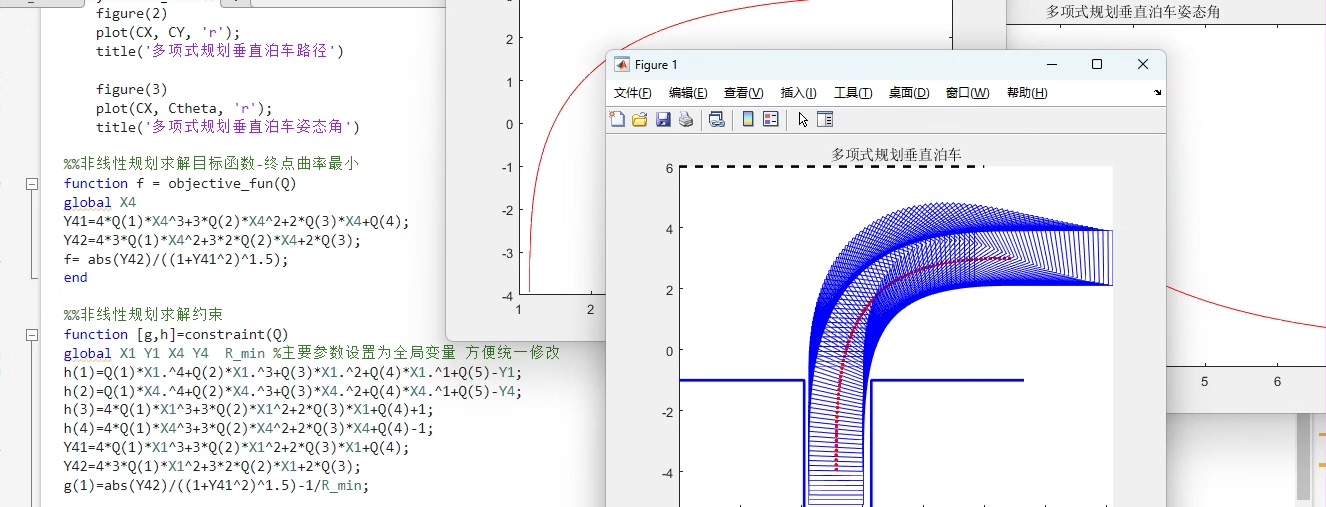The image size is (1326, 507).
Task: Collapse the objective_fun function code fold
Action: click(32, 184)
